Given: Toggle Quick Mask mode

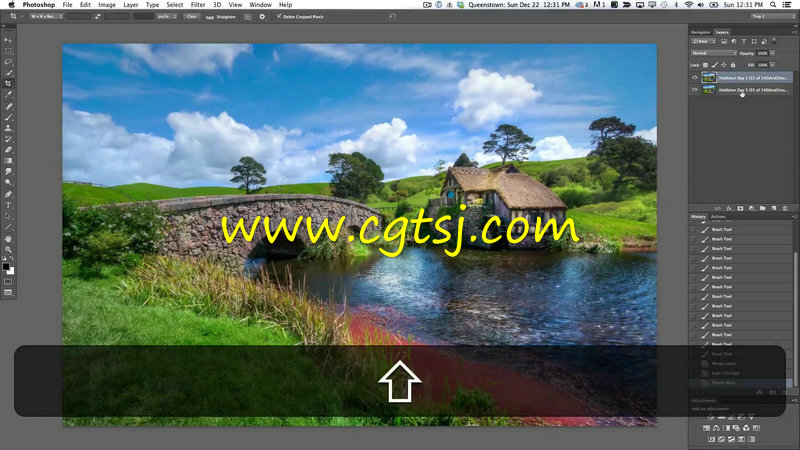Looking at the screenshot, I should click(8, 282).
